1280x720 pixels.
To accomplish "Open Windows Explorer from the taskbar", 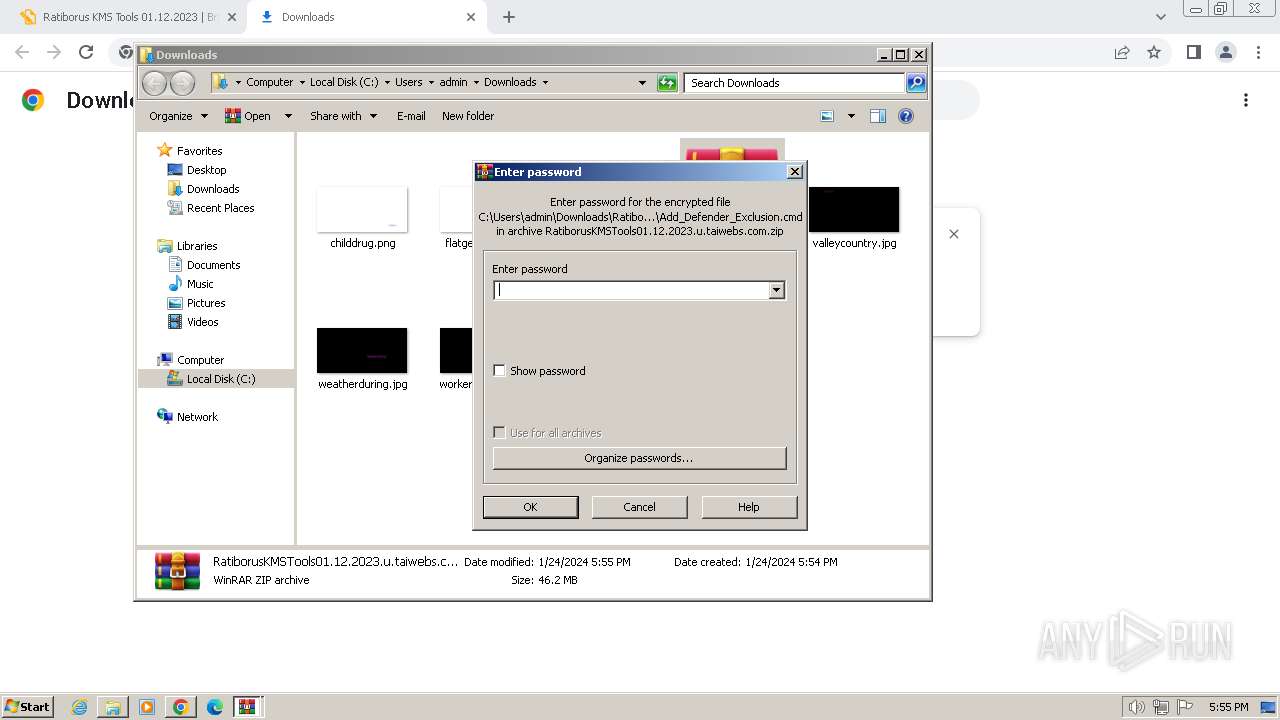I will click(x=113, y=707).
